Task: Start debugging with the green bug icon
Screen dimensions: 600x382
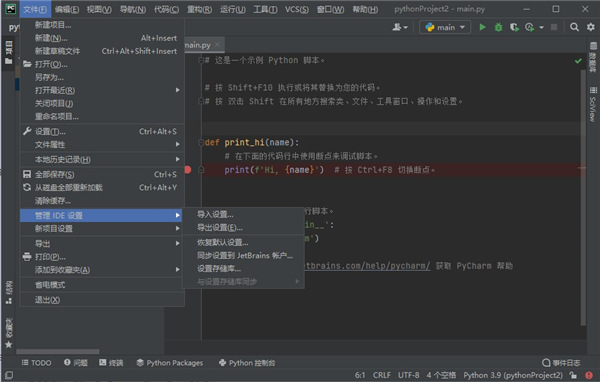Action: 498,27
